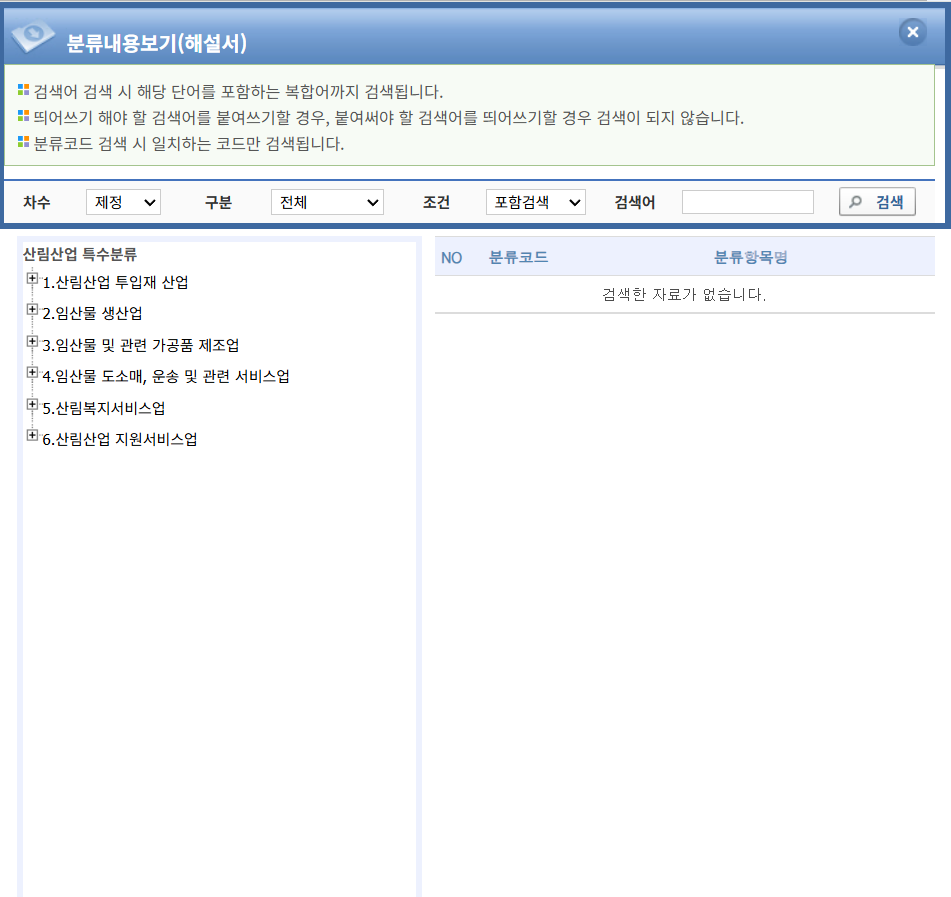
Task: Expand the 5.산림복지서비스업 node
Action: coord(32,405)
